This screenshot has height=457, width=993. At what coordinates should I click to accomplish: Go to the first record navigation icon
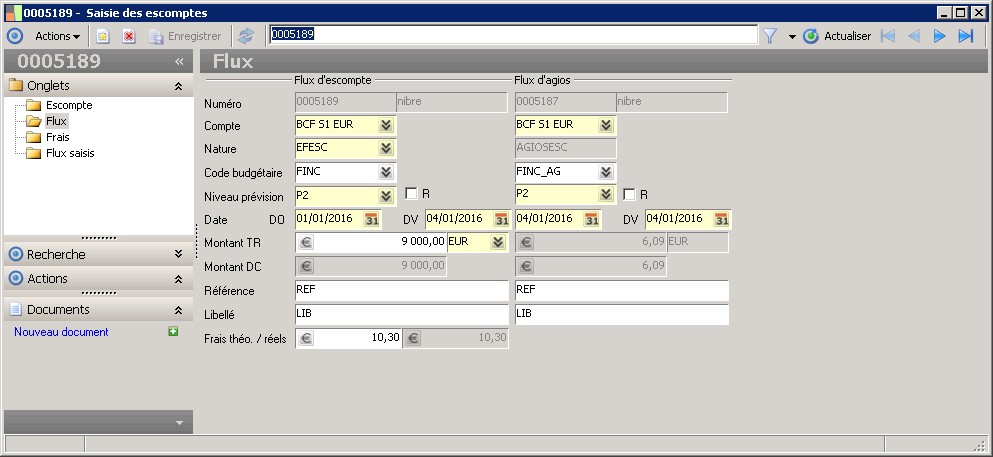coord(888,36)
